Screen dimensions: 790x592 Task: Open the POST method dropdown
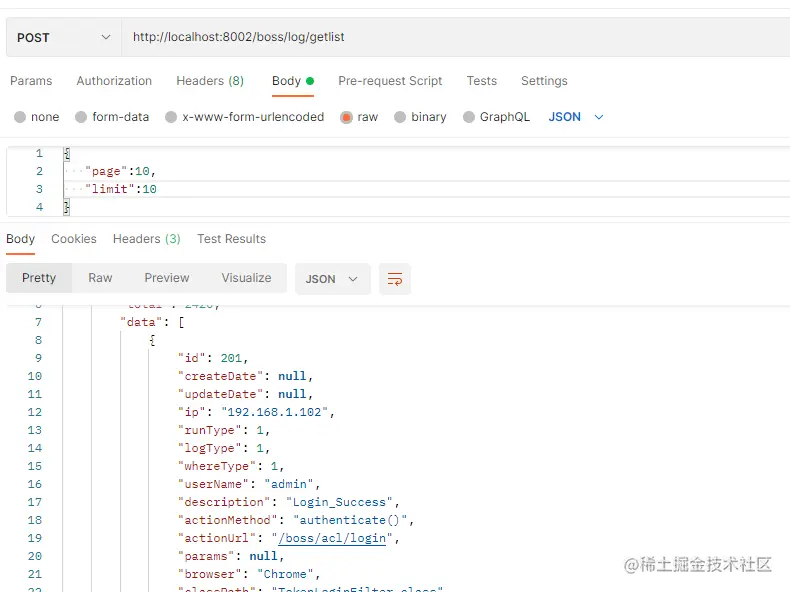(63, 38)
